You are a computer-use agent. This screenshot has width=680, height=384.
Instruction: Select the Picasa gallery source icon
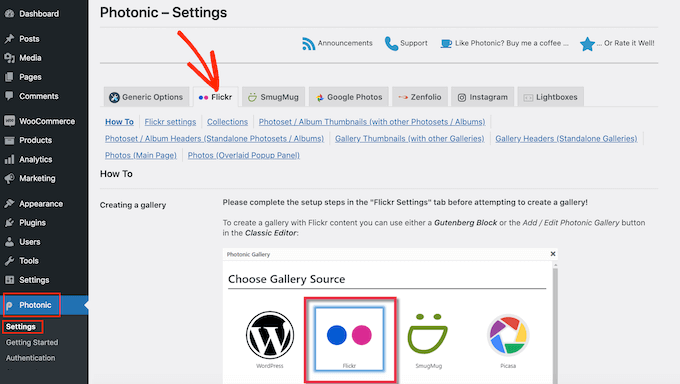click(508, 335)
